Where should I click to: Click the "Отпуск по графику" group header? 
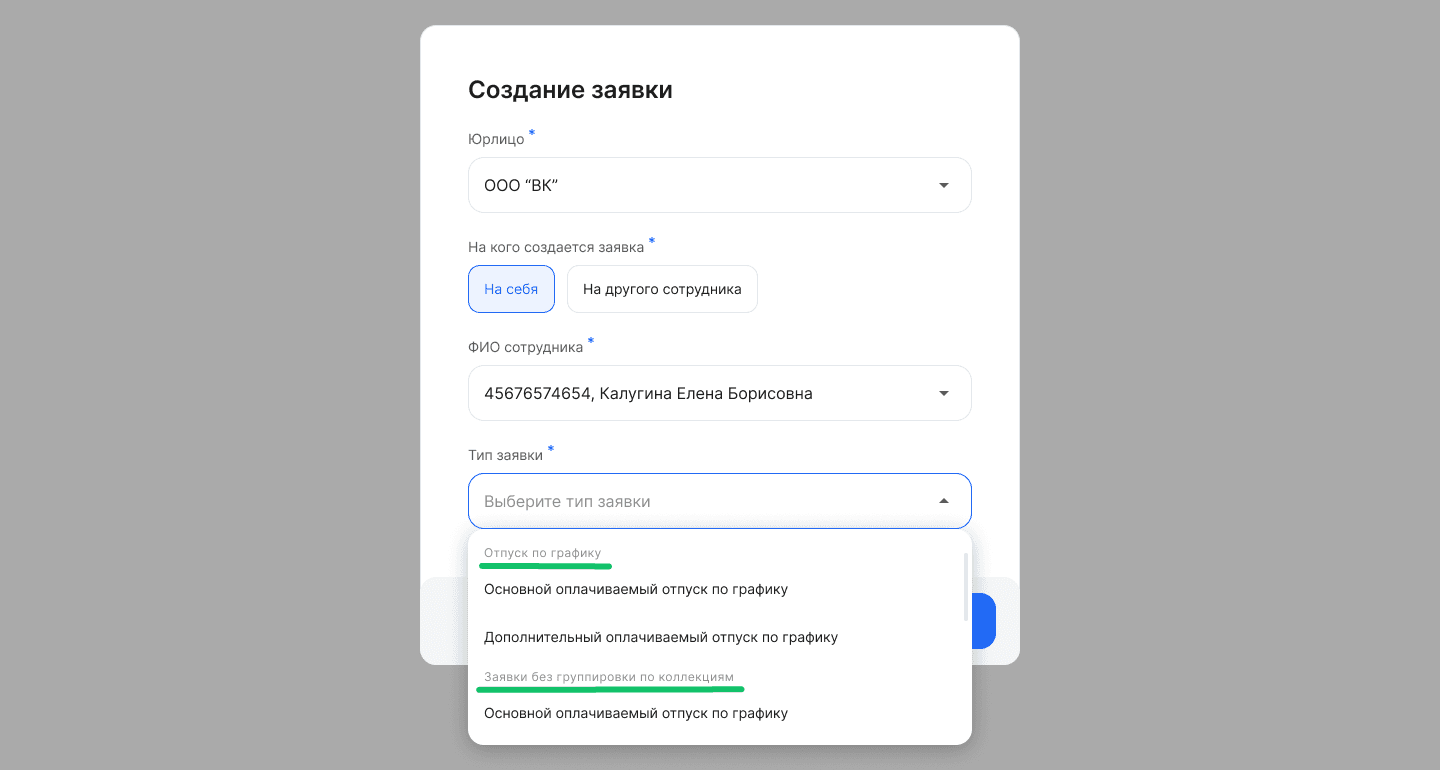543,553
